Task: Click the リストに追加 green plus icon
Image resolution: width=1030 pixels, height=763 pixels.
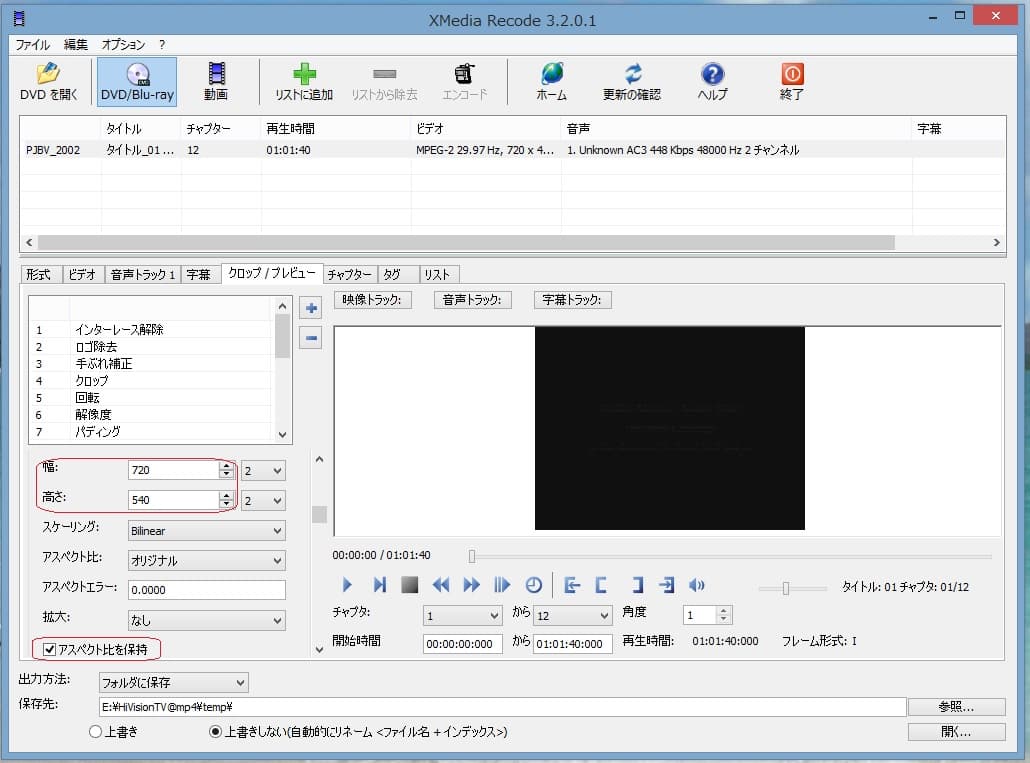Action: click(x=304, y=82)
